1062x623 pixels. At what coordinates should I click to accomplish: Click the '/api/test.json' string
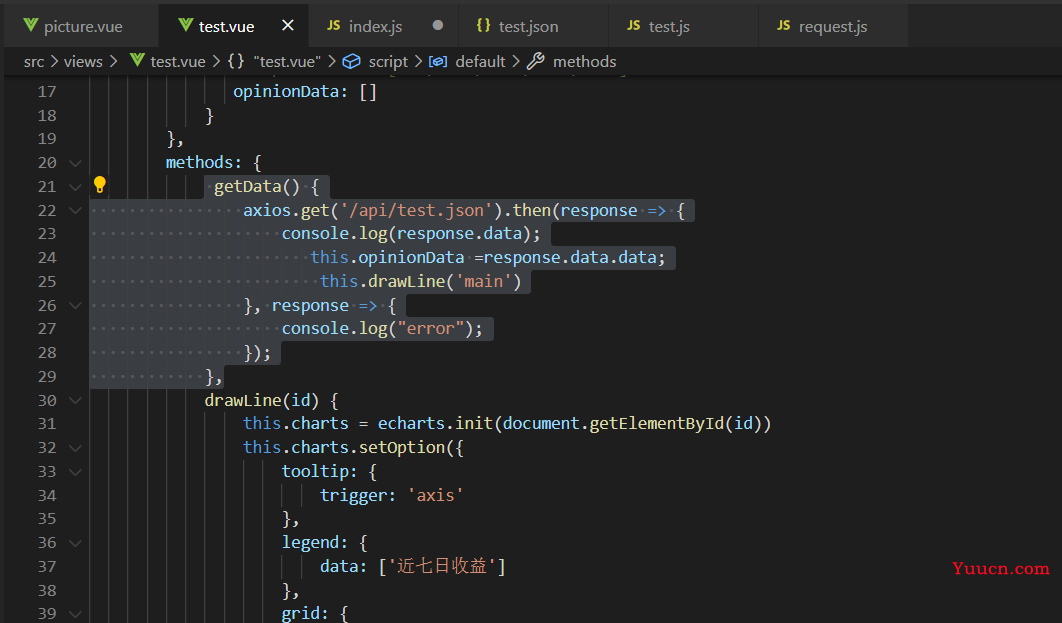coord(416,210)
